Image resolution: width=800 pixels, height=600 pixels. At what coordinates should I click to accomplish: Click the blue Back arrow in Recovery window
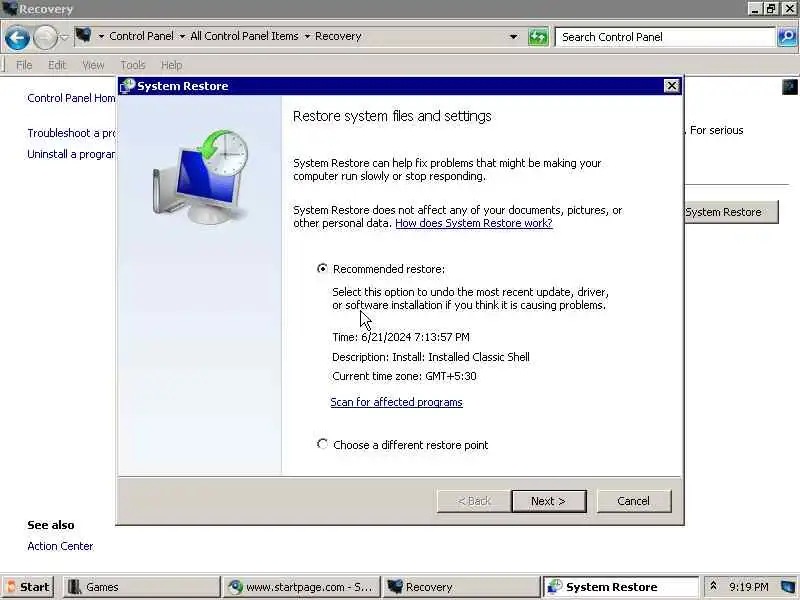[x=17, y=38]
